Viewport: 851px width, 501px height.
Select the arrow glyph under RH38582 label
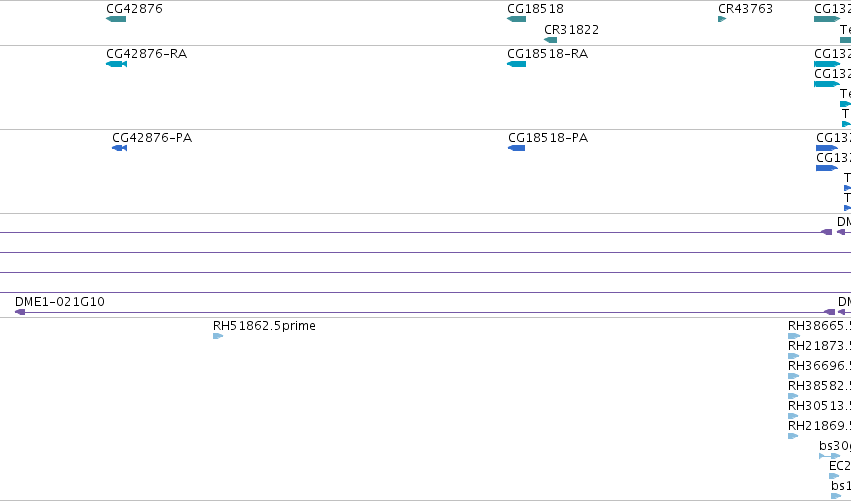point(793,396)
